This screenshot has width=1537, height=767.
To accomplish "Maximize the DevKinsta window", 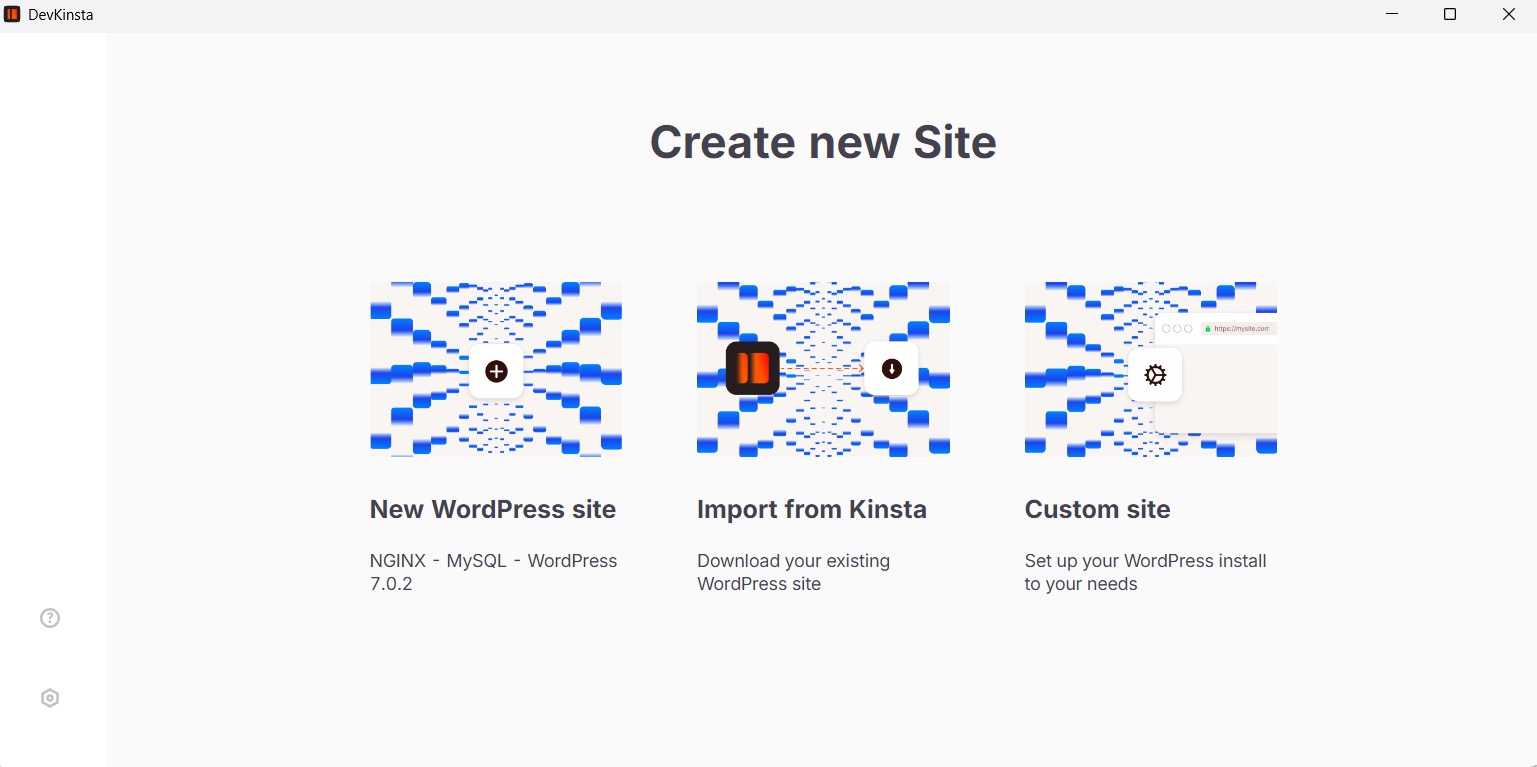I will 1450,14.
